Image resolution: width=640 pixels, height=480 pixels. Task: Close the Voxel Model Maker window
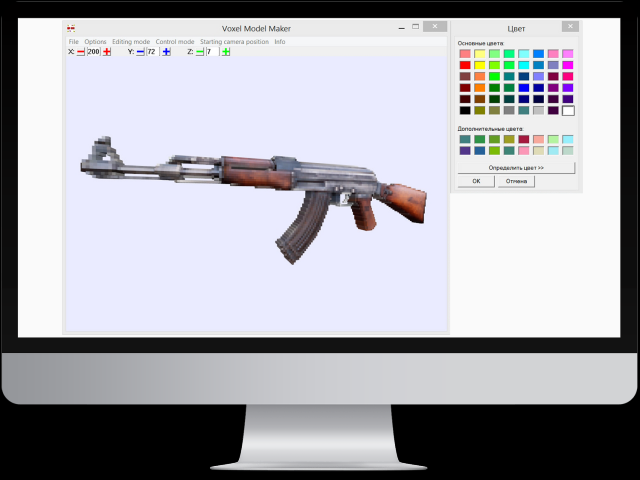click(435, 27)
